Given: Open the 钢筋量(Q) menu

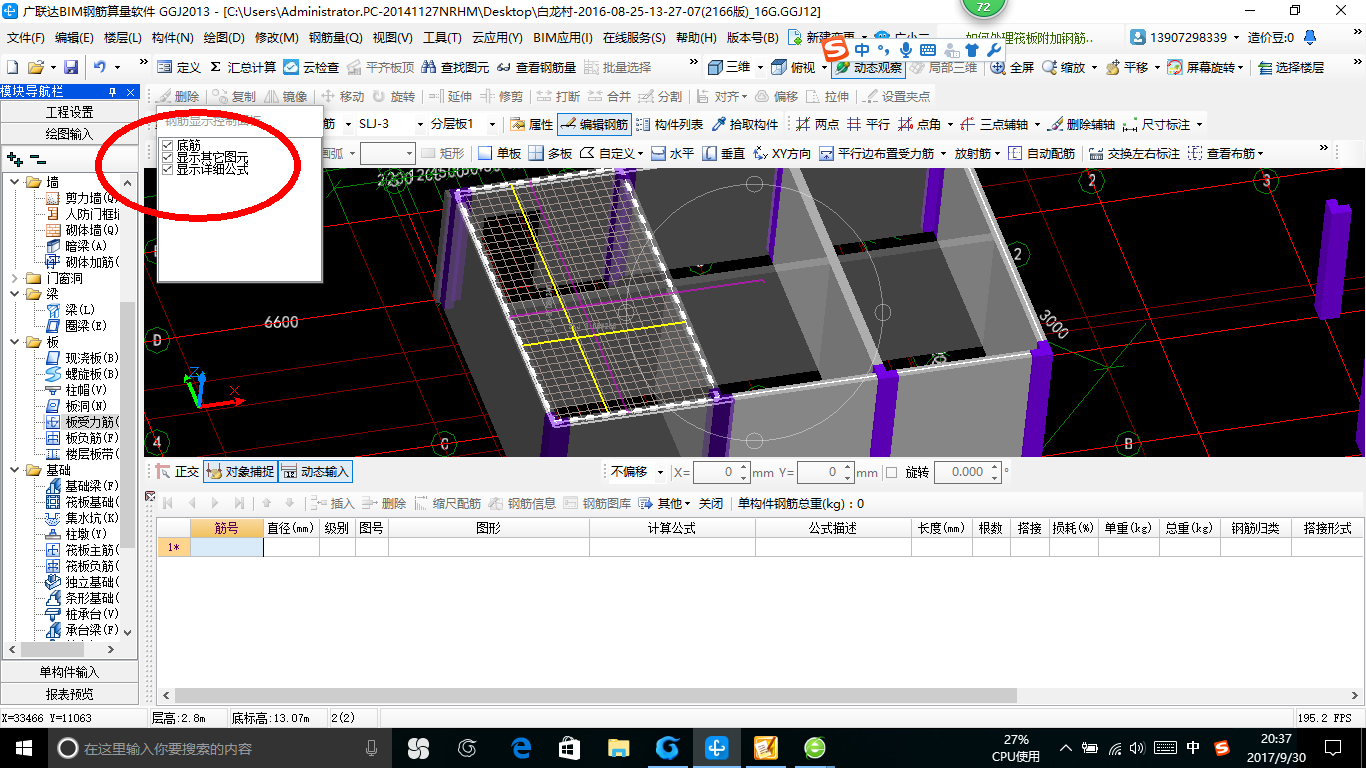Looking at the screenshot, I should (x=335, y=38).
